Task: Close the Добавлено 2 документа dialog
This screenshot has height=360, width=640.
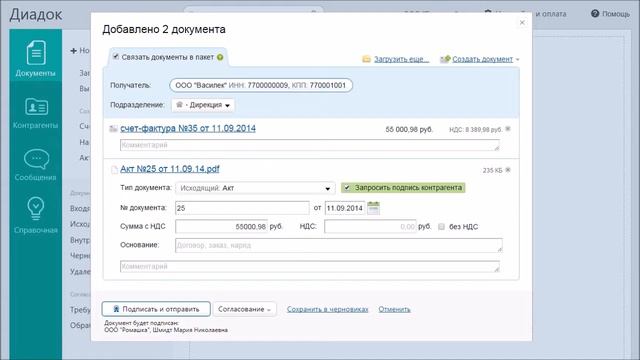Action: pyautogui.click(x=522, y=22)
